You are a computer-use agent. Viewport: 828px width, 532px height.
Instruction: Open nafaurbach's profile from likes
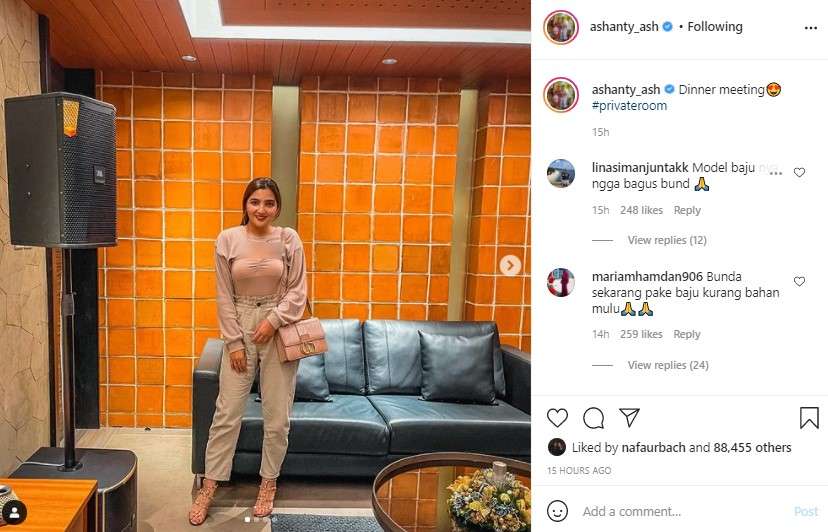tap(653, 447)
